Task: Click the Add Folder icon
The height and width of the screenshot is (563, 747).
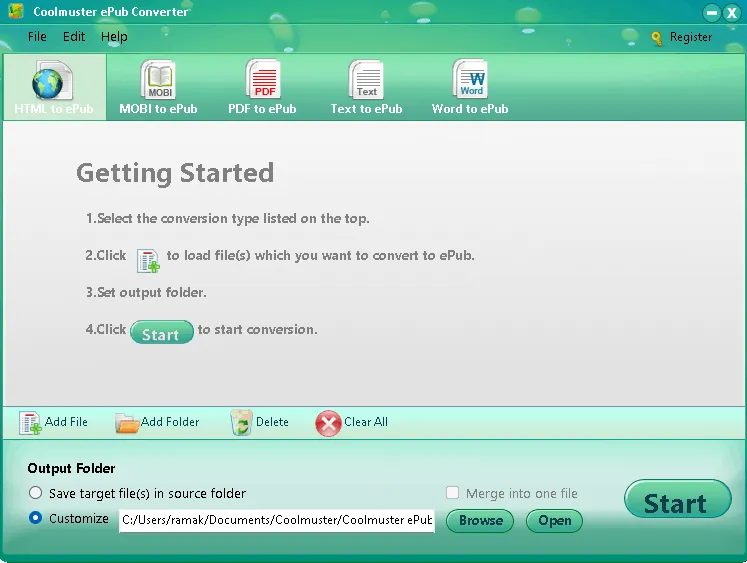Action: pyautogui.click(x=127, y=423)
